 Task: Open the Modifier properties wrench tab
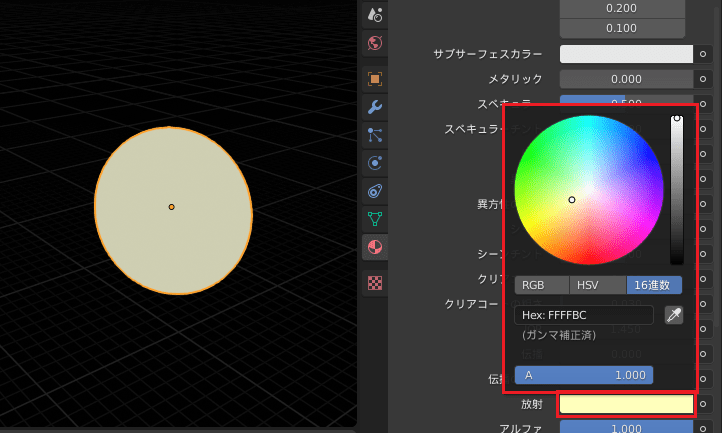pos(375,107)
